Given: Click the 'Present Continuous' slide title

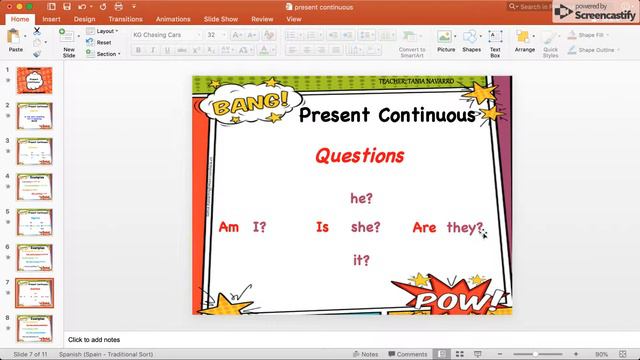Looking at the screenshot, I should 387,115.
